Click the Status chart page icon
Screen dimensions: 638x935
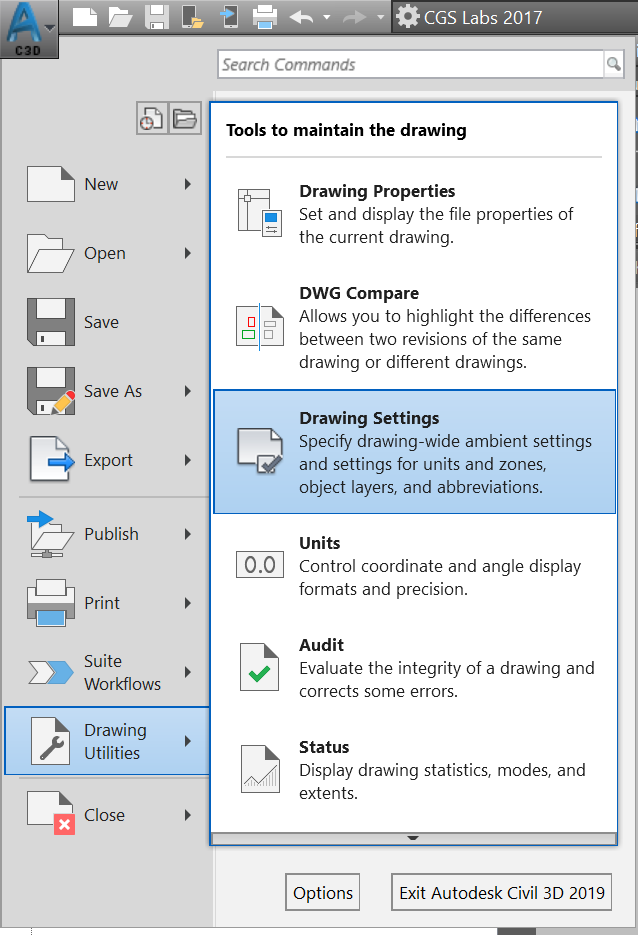click(x=260, y=769)
